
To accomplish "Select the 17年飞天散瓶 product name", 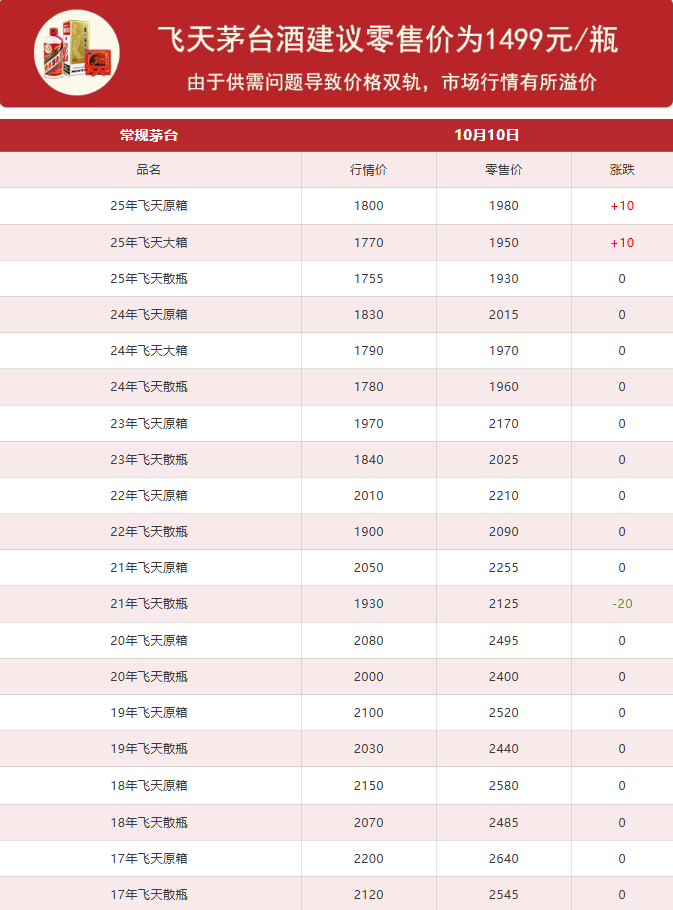I will point(149,894).
